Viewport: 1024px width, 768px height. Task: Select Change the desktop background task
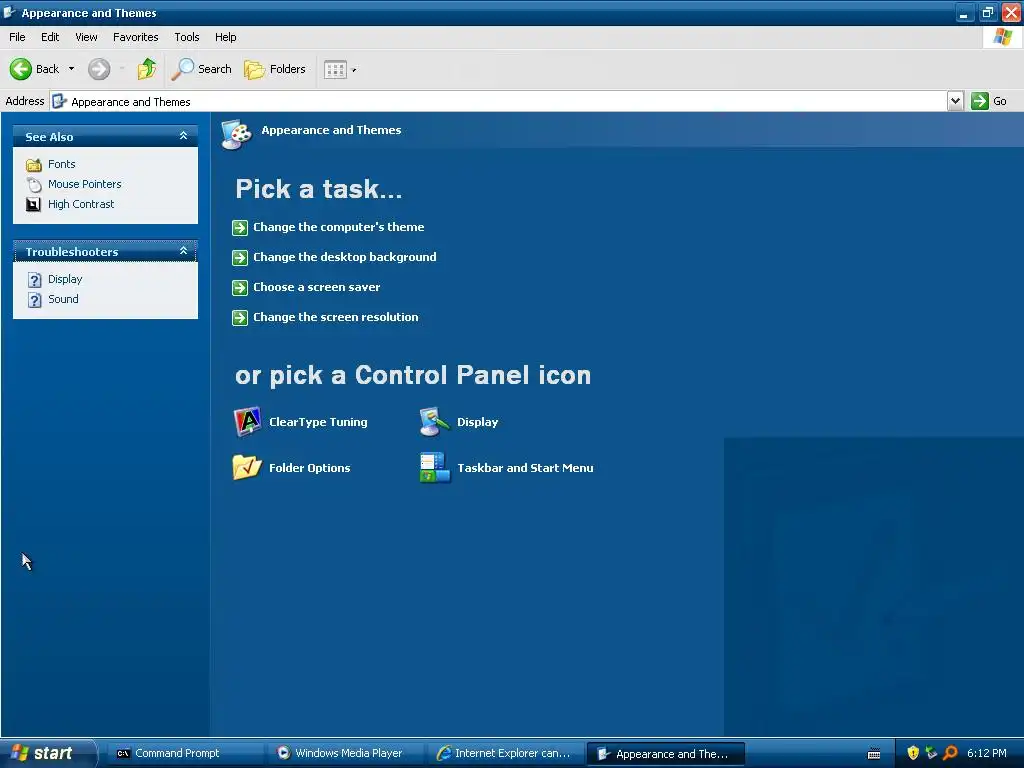click(345, 257)
